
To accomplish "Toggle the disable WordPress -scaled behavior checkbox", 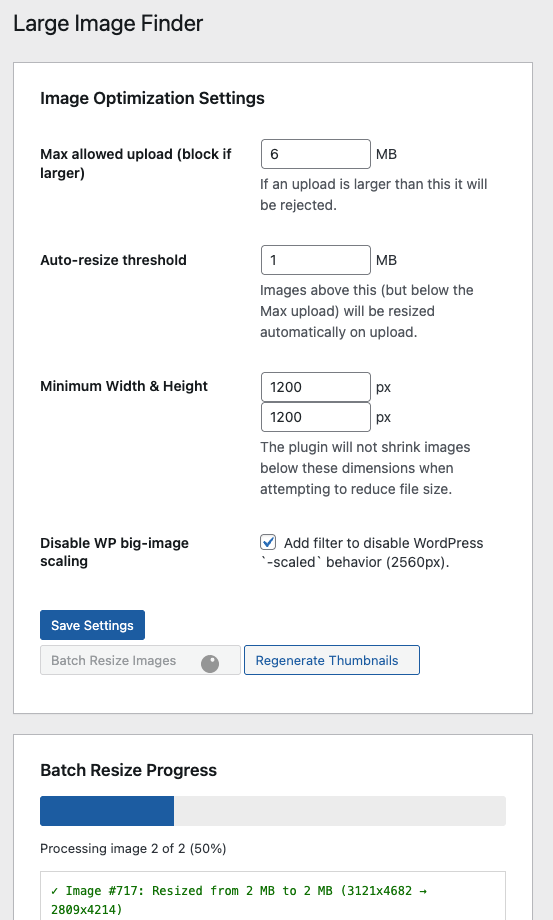I will point(268,542).
